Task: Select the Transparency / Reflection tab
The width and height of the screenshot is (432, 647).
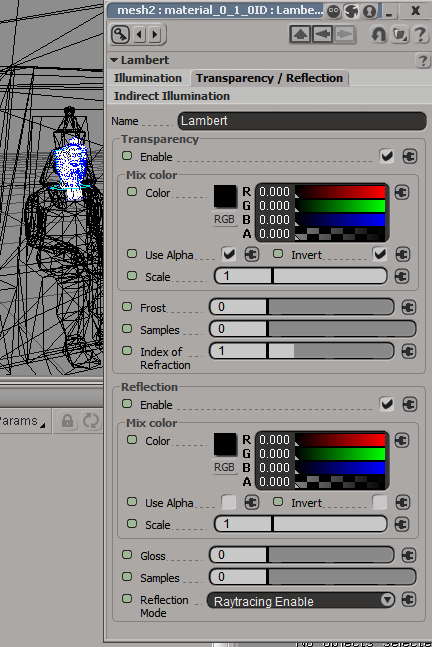Action: (x=269, y=78)
